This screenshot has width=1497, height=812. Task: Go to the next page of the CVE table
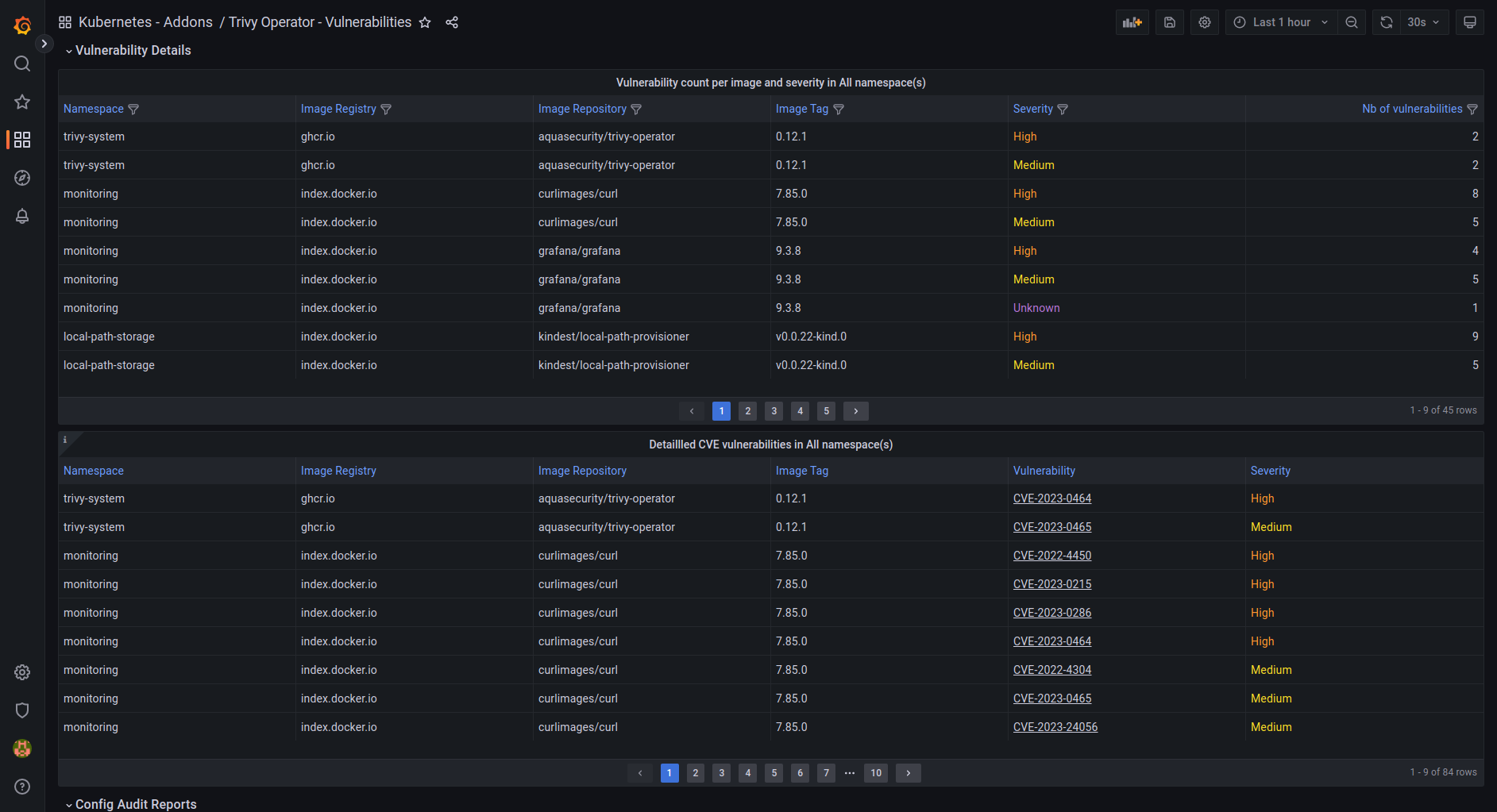pyautogui.click(x=909, y=773)
